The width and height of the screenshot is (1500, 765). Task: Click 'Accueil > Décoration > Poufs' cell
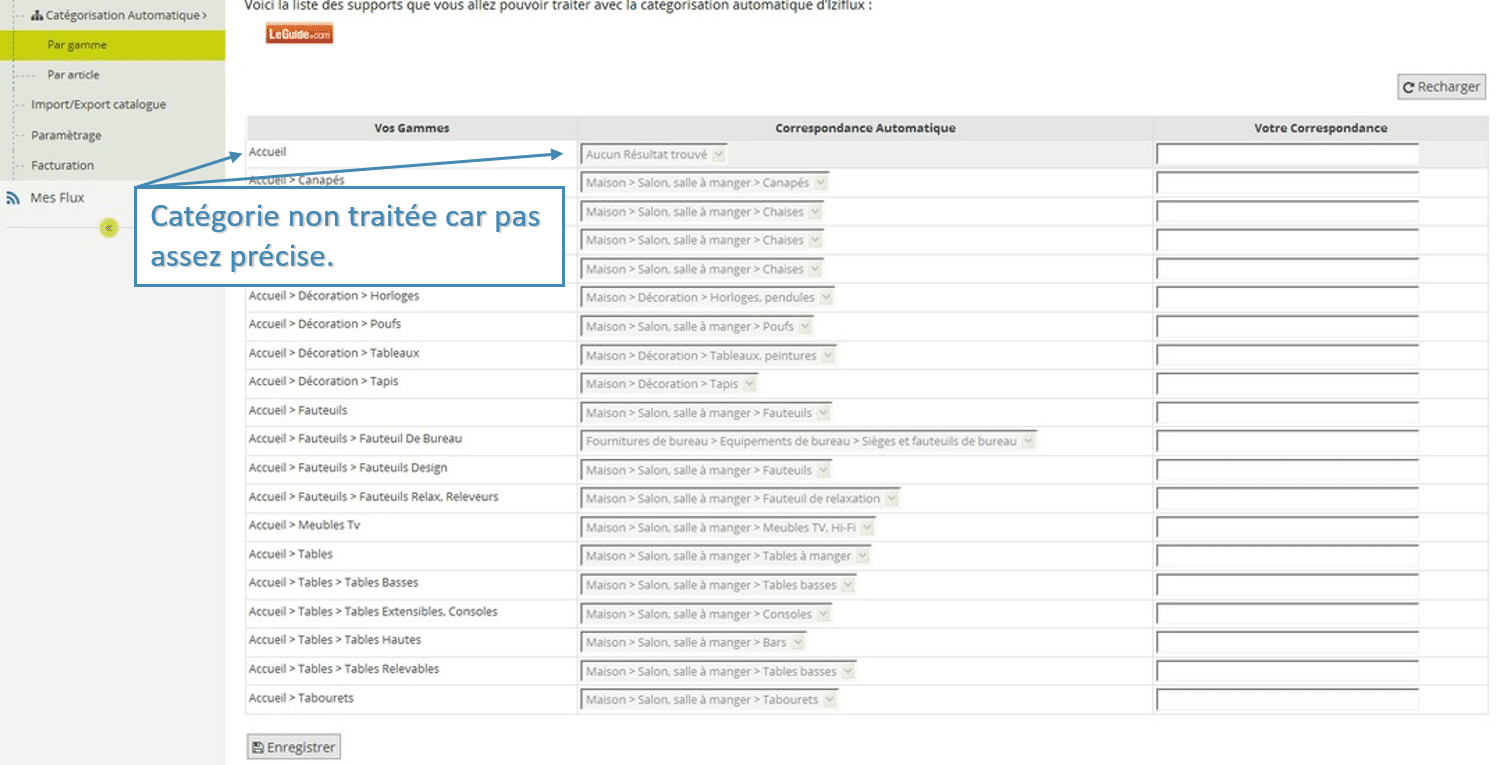pyautogui.click(x=325, y=324)
